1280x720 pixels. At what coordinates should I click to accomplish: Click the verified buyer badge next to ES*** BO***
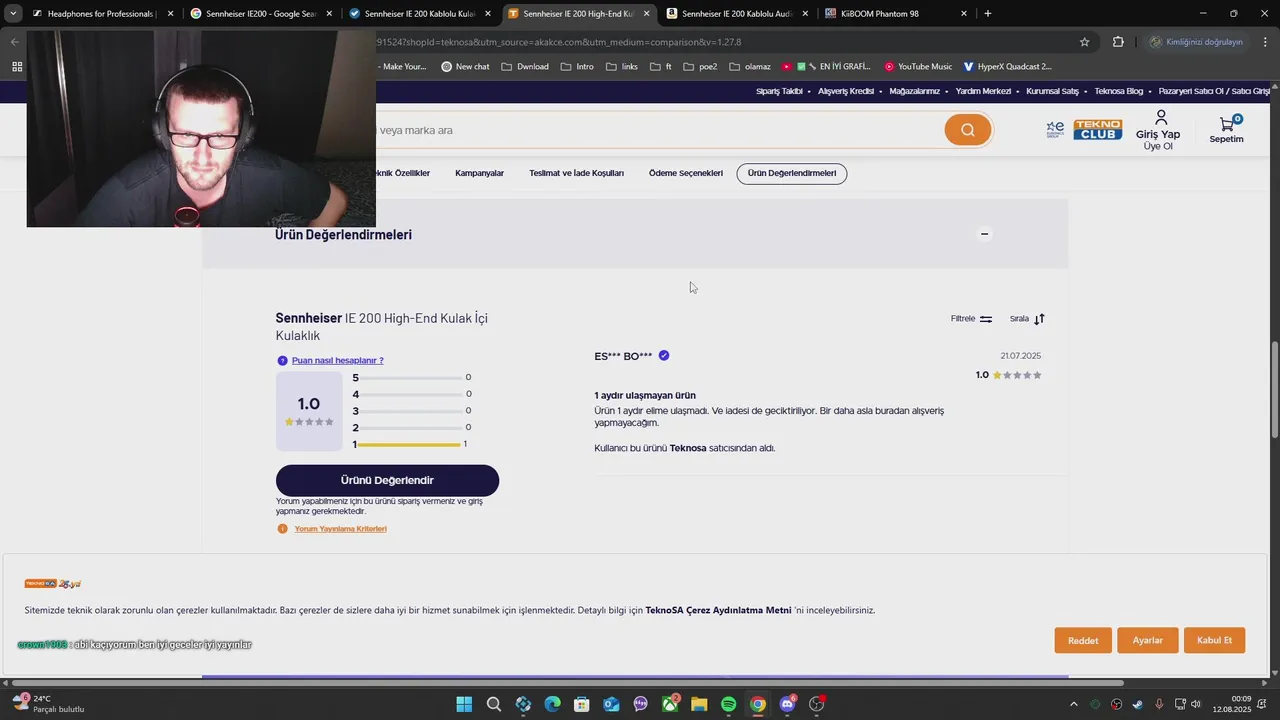(x=664, y=355)
